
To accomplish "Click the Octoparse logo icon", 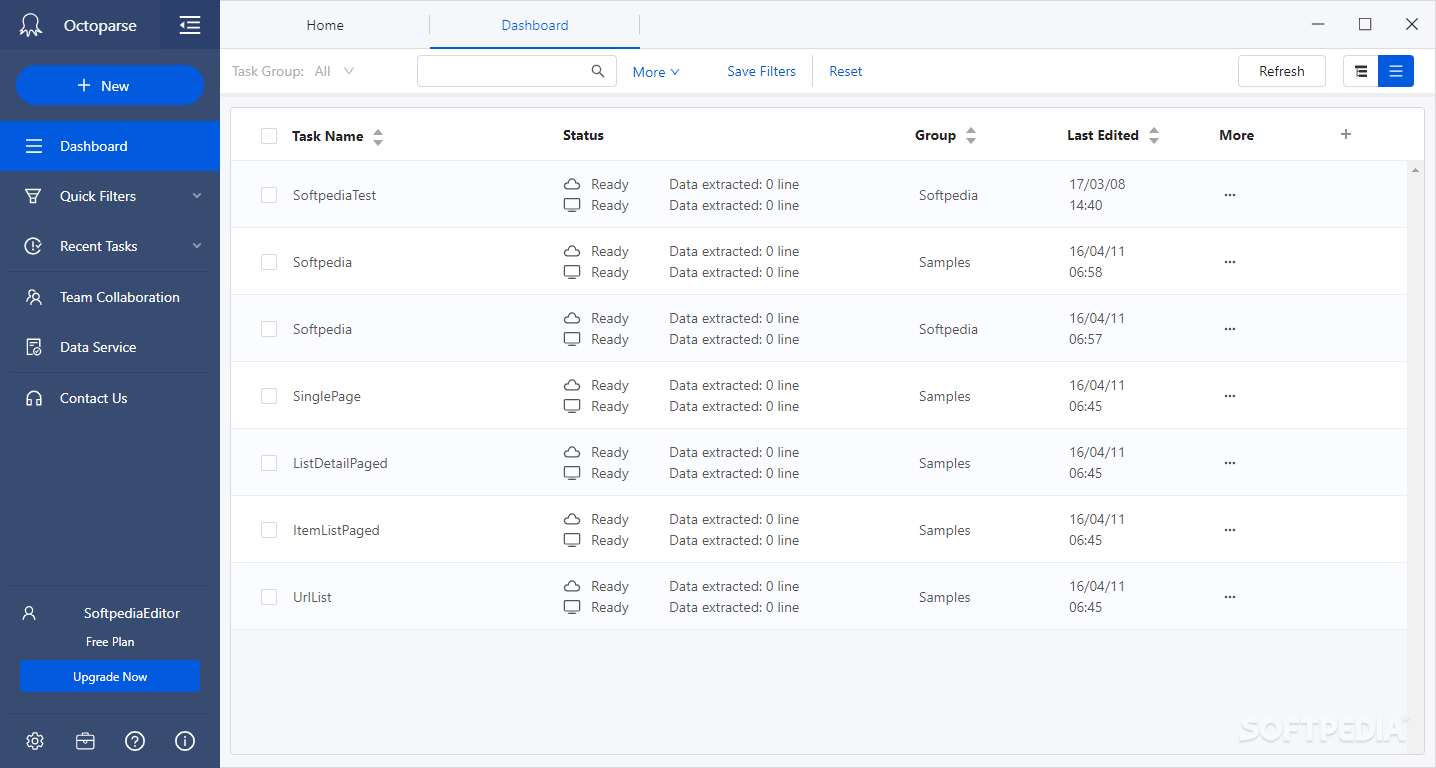I will pyautogui.click(x=30, y=23).
